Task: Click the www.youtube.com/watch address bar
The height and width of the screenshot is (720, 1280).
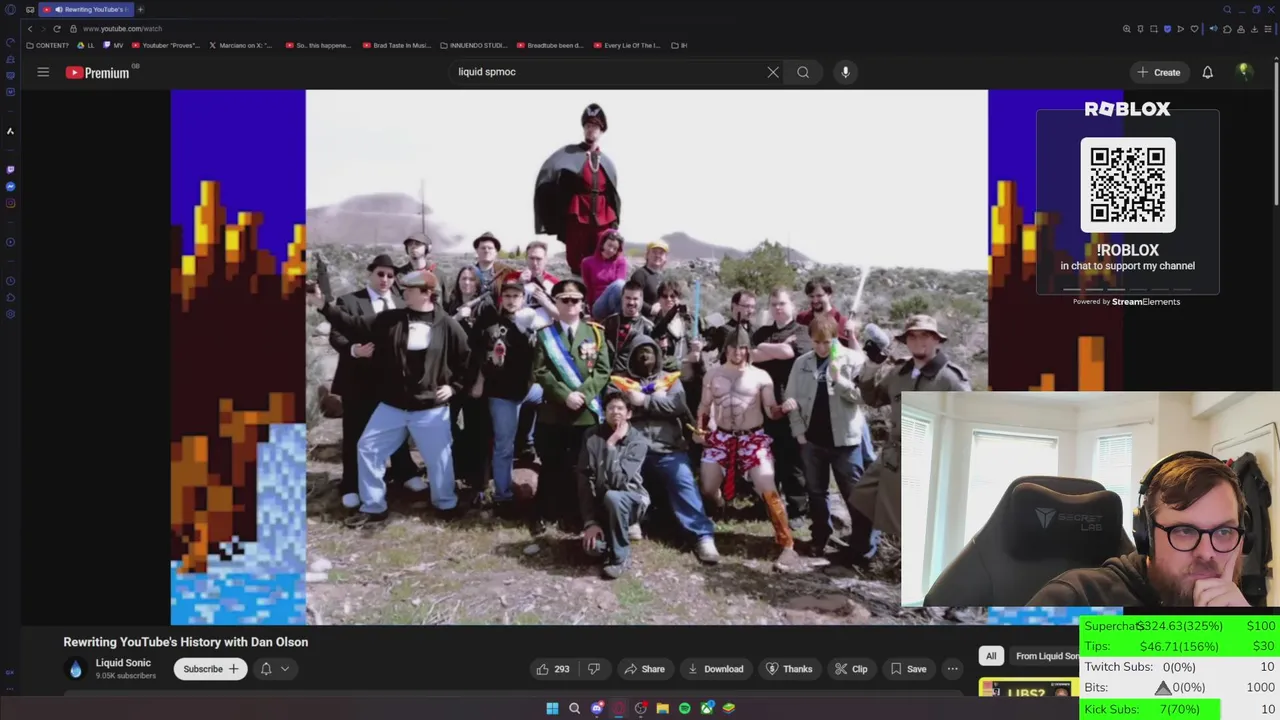Action: [x=122, y=29]
